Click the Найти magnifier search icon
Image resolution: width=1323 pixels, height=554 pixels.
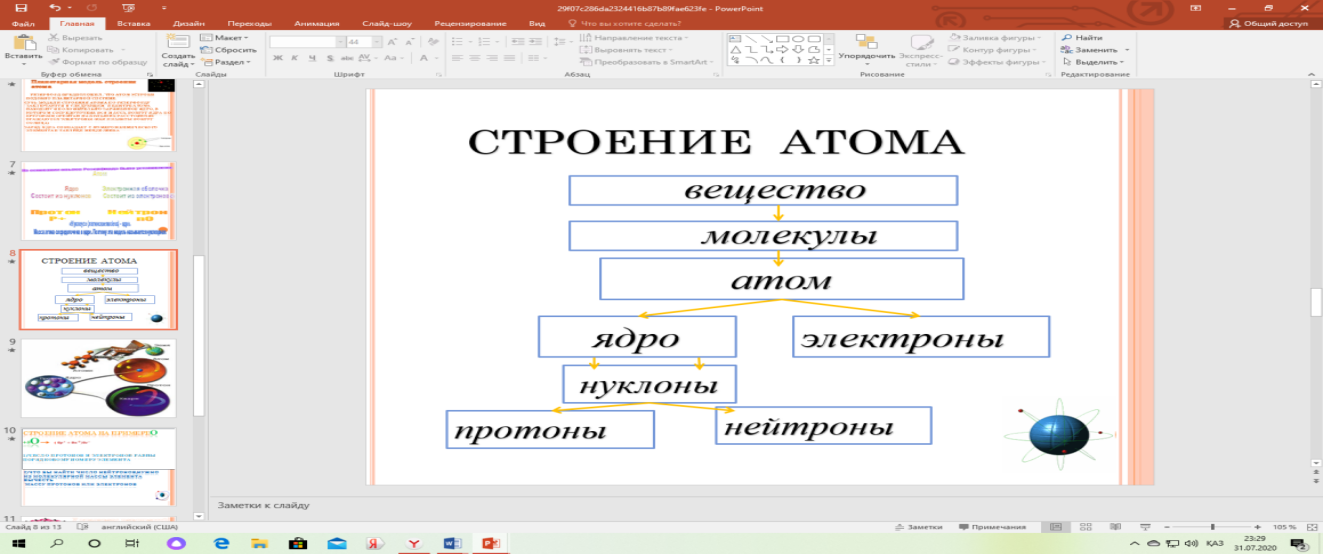pos(1067,37)
